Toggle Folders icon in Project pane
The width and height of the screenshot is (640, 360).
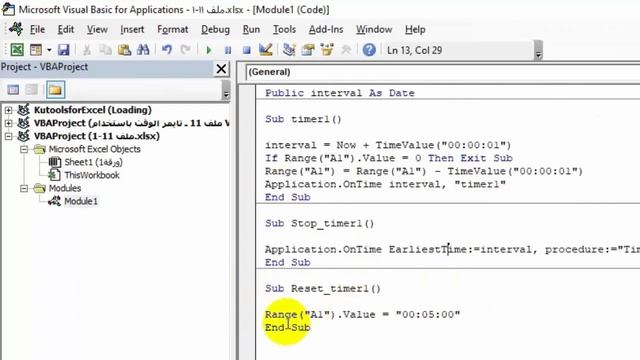click(55, 89)
